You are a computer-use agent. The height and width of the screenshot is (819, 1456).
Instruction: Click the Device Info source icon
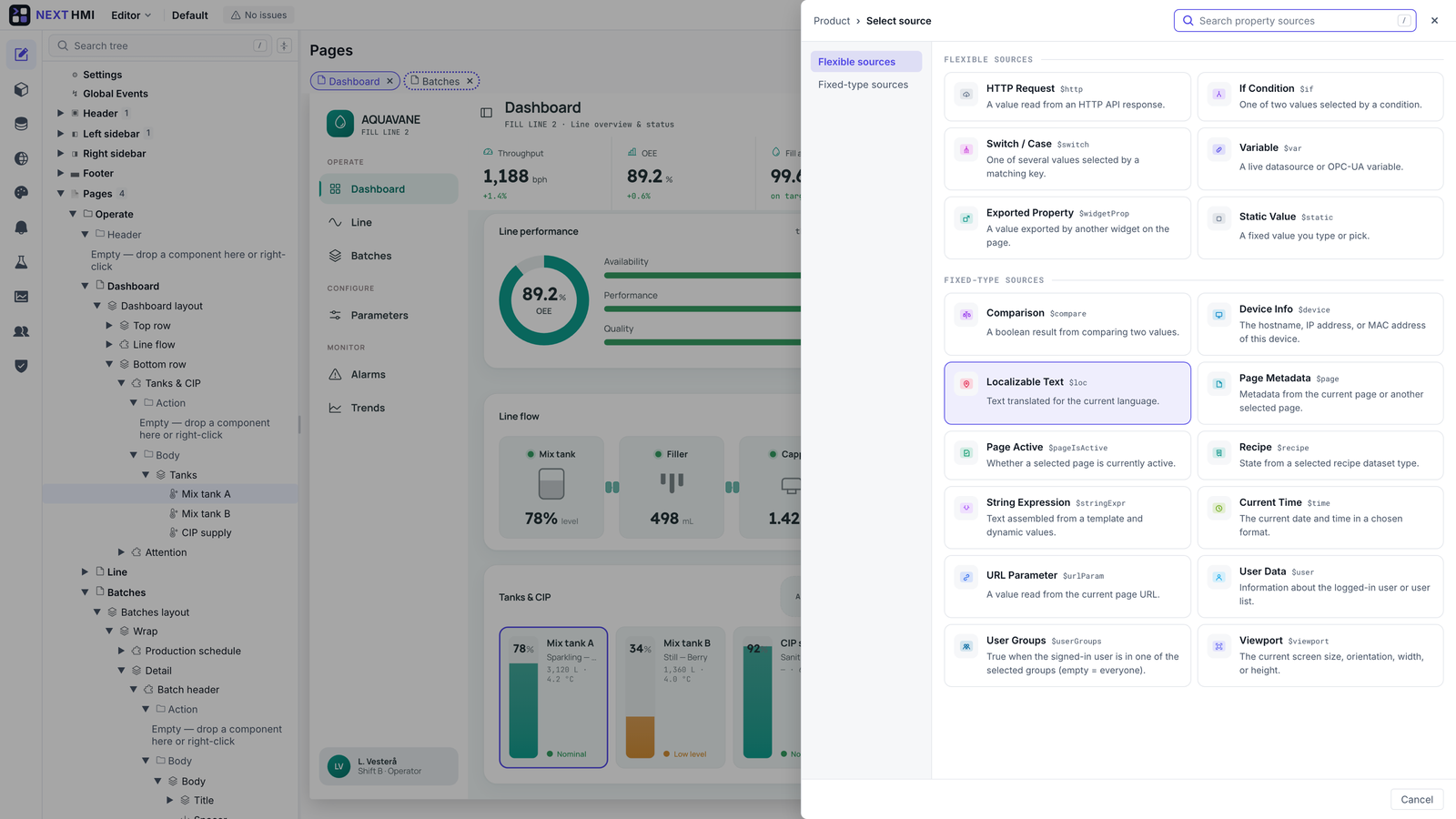click(1218, 315)
